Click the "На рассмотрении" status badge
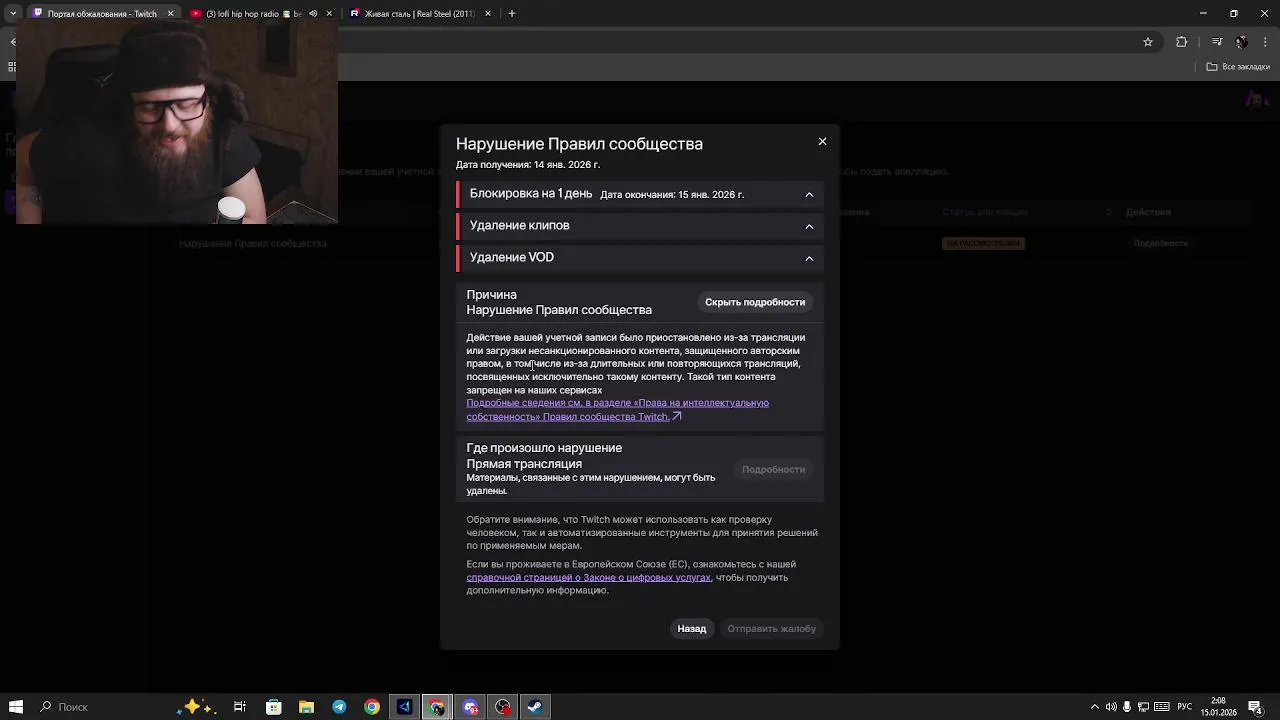1280x720 pixels. coord(983,243)
